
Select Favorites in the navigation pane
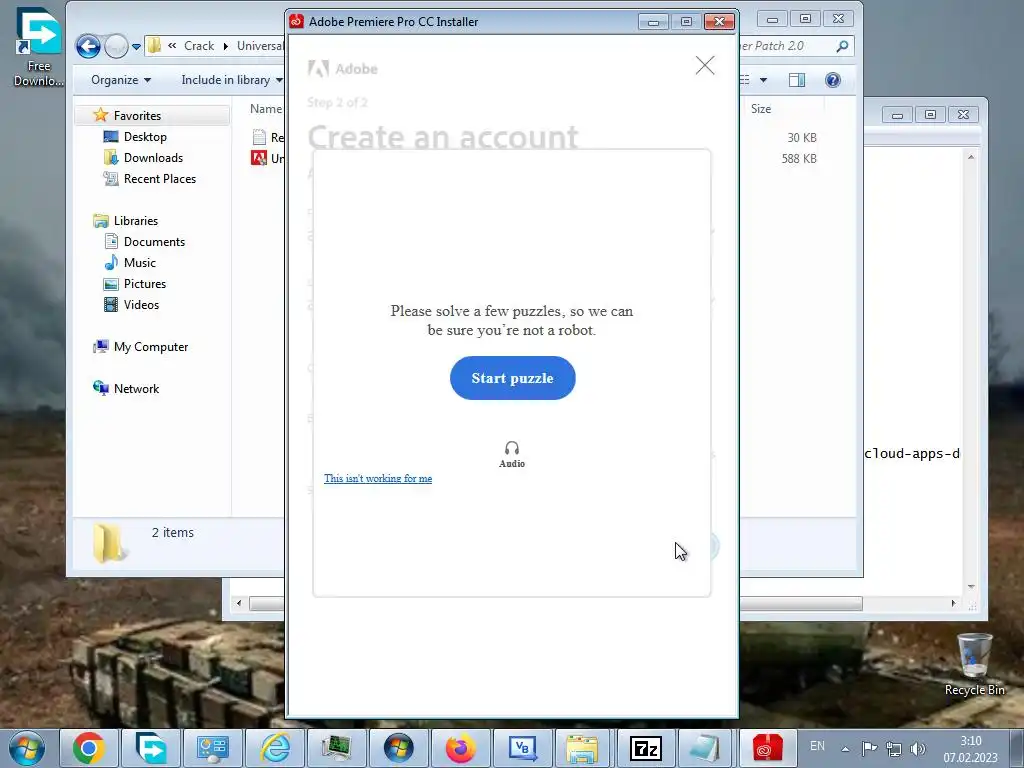point(137,116)
